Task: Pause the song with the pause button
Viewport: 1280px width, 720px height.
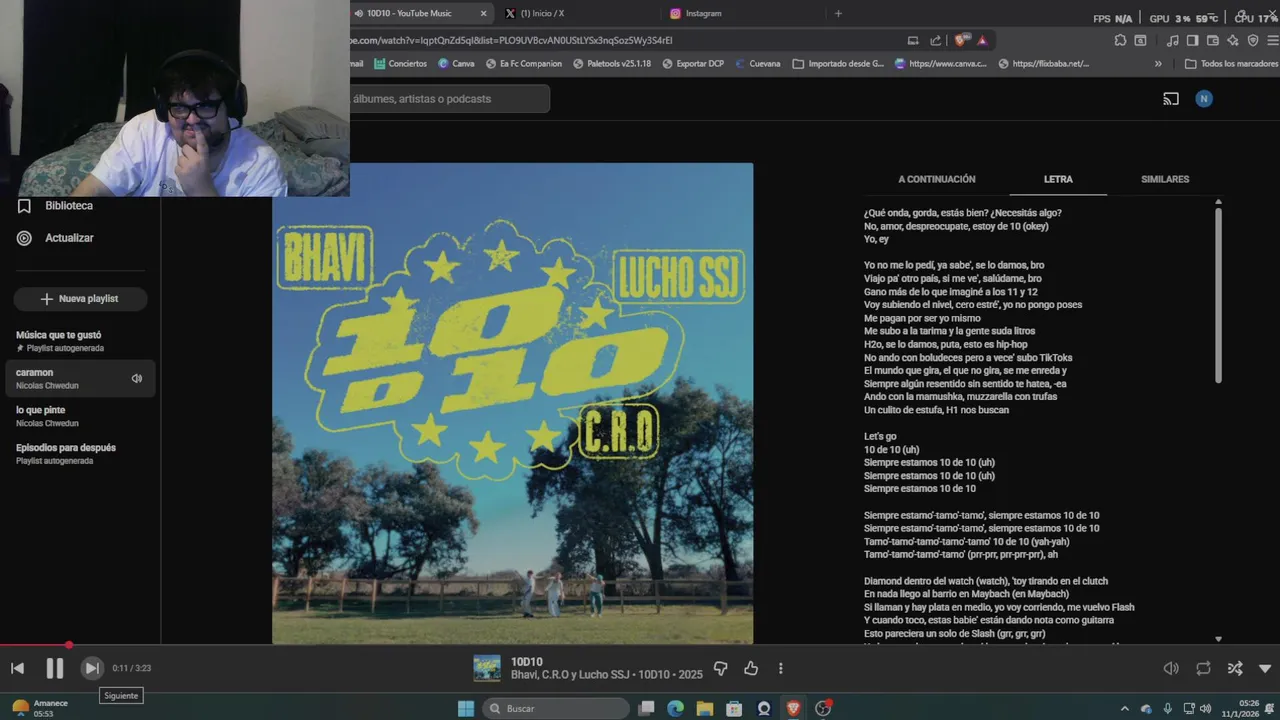Action: (55, 668)
